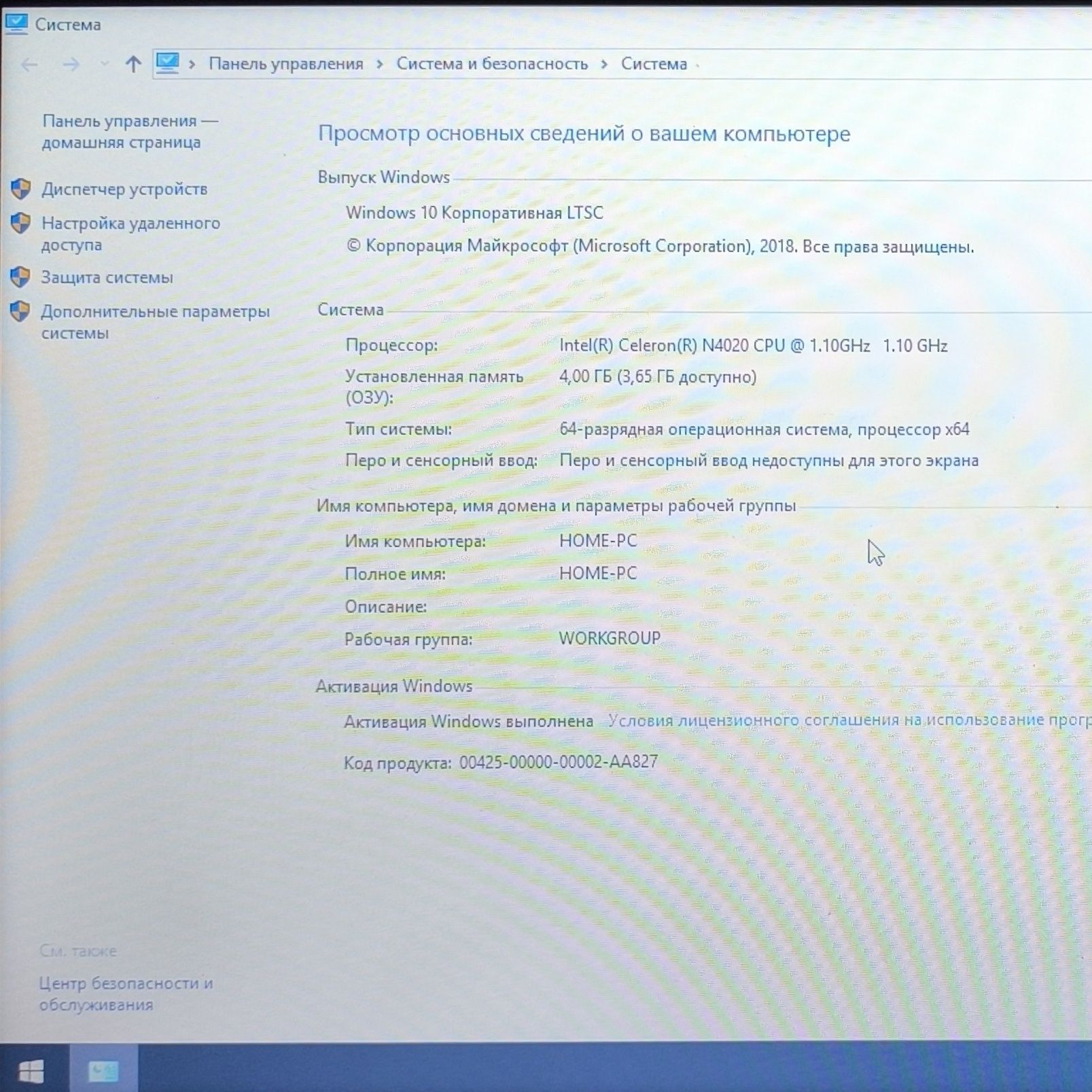The image size is (1092, 1092).
Task: Open Защита системы
Action: click(107, 277)
